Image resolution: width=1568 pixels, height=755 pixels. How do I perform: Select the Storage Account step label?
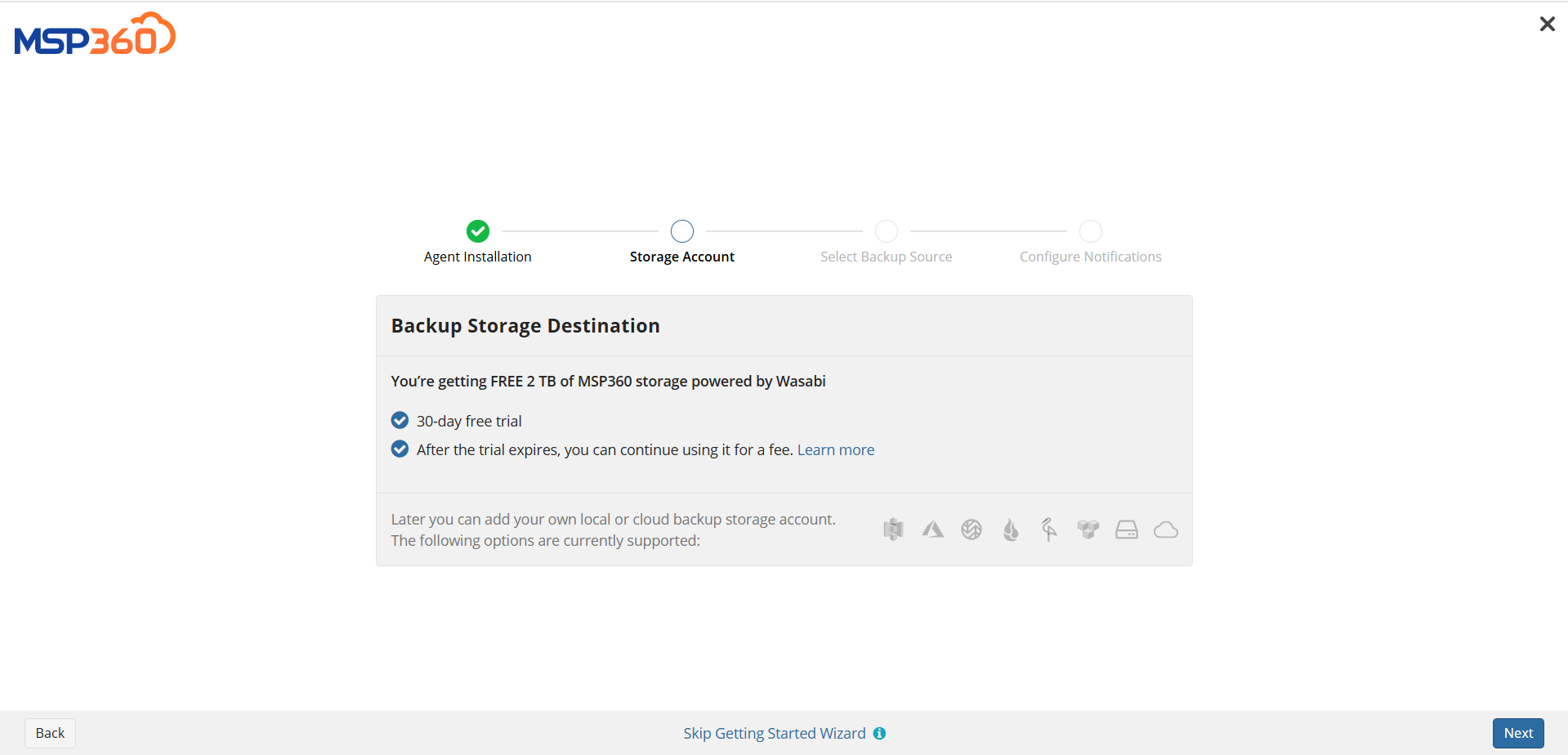[x=682, y=257]
